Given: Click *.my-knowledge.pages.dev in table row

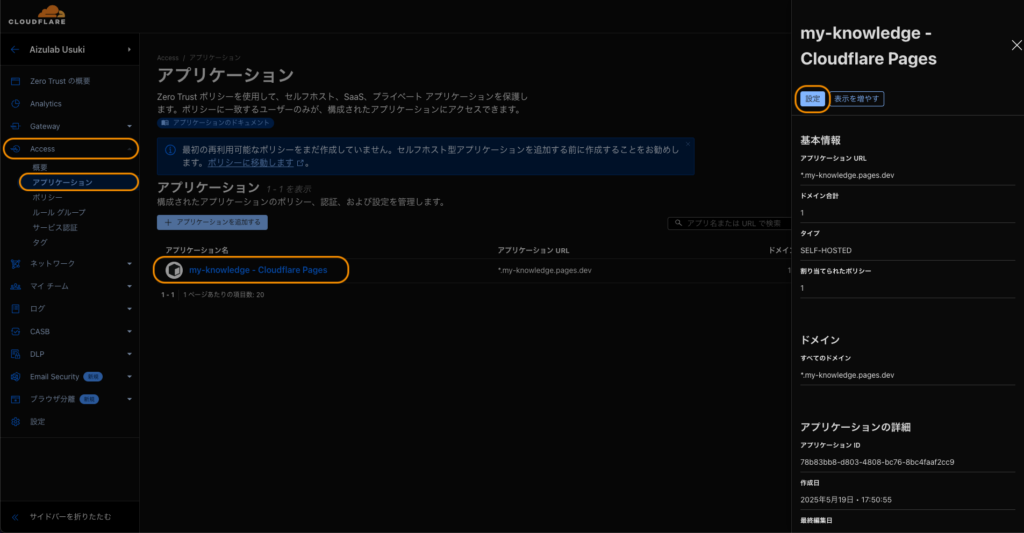Looking at the screenshot, I should [545, 270].
